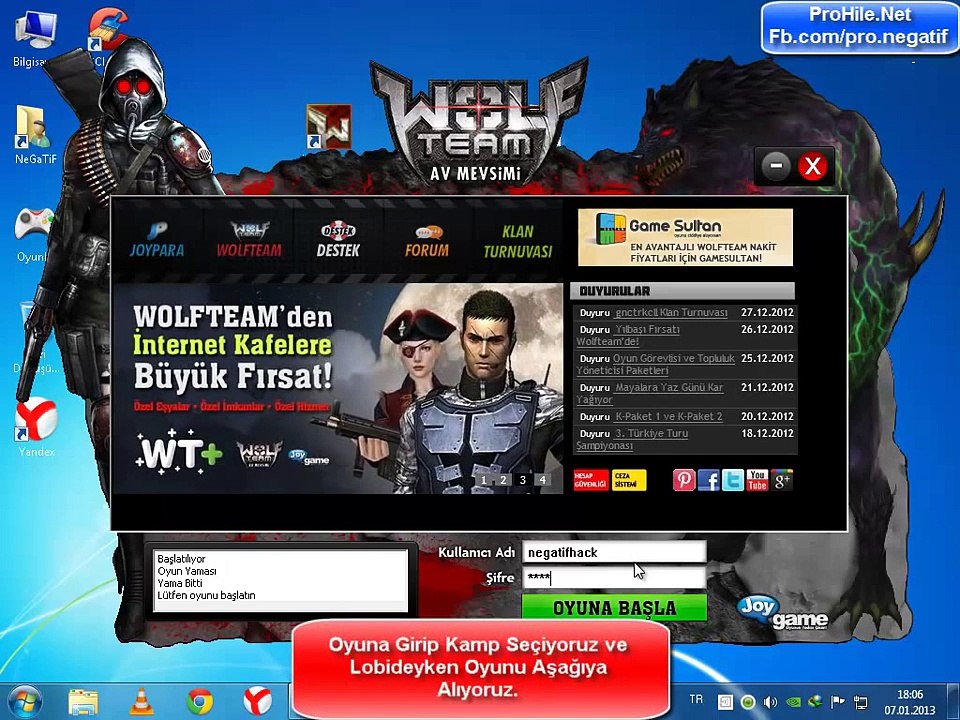Open the Facebook social icon
The image size is (960, 720).
point(708,480)
